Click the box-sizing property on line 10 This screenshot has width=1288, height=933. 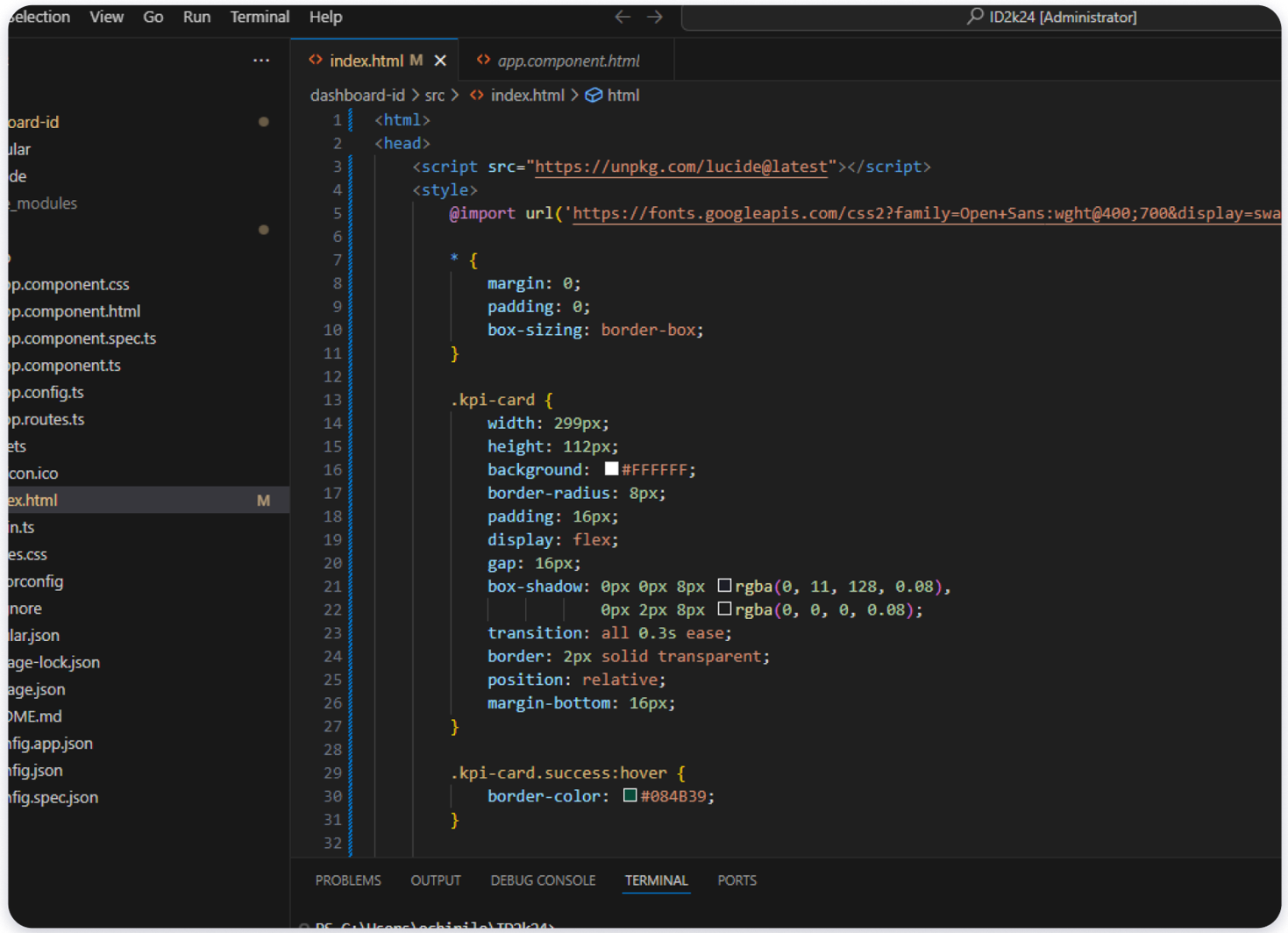point(535,330)
